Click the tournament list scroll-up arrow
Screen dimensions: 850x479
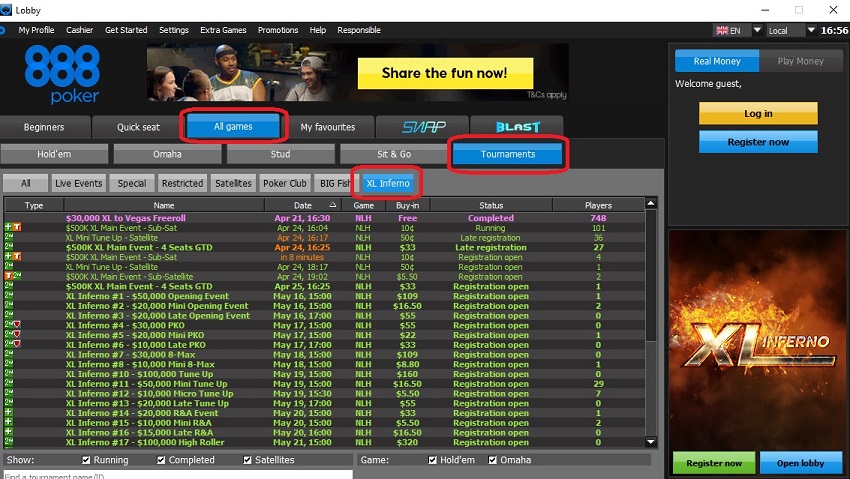pyautogui.click(x=651, y=204)
